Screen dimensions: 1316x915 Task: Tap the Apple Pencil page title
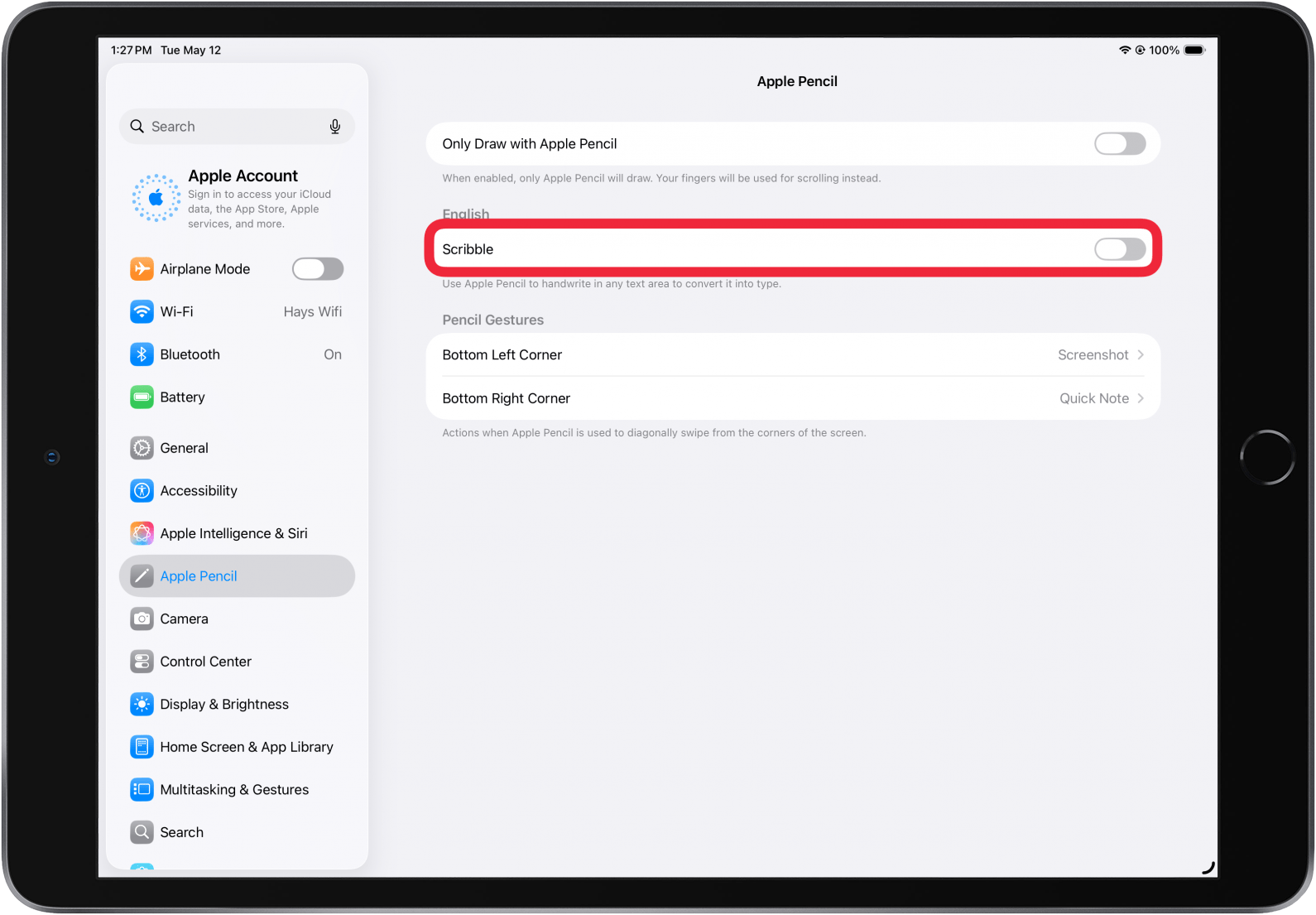tap(797, 81)
